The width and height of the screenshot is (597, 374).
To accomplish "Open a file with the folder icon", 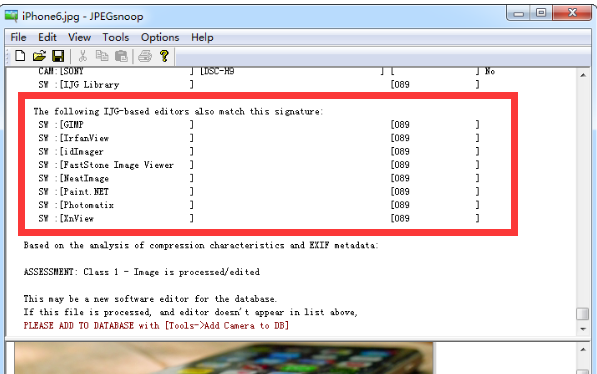I will (x=39, y=56).
